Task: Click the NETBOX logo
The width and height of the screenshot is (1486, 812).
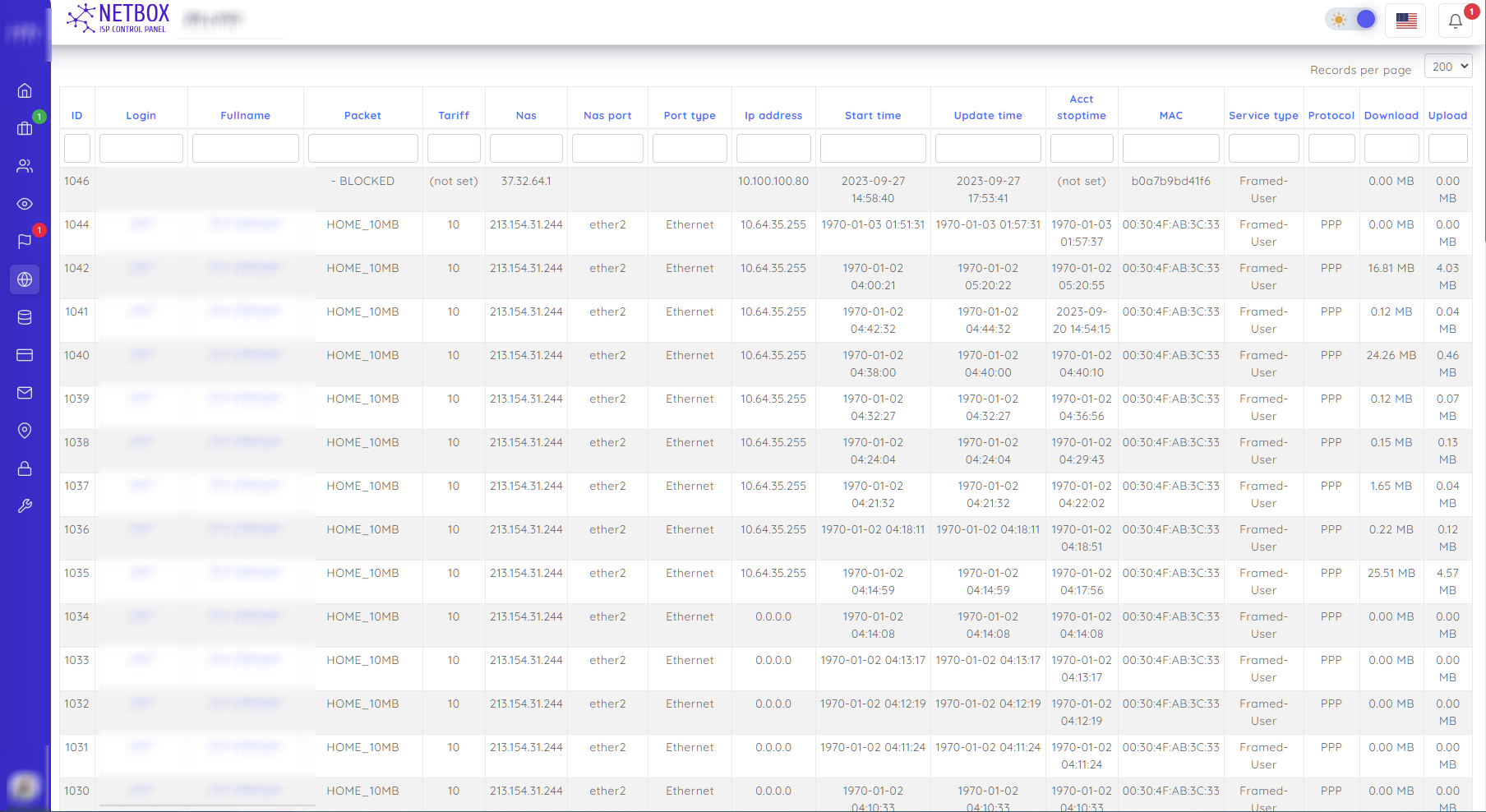Action: pos(118,18)
